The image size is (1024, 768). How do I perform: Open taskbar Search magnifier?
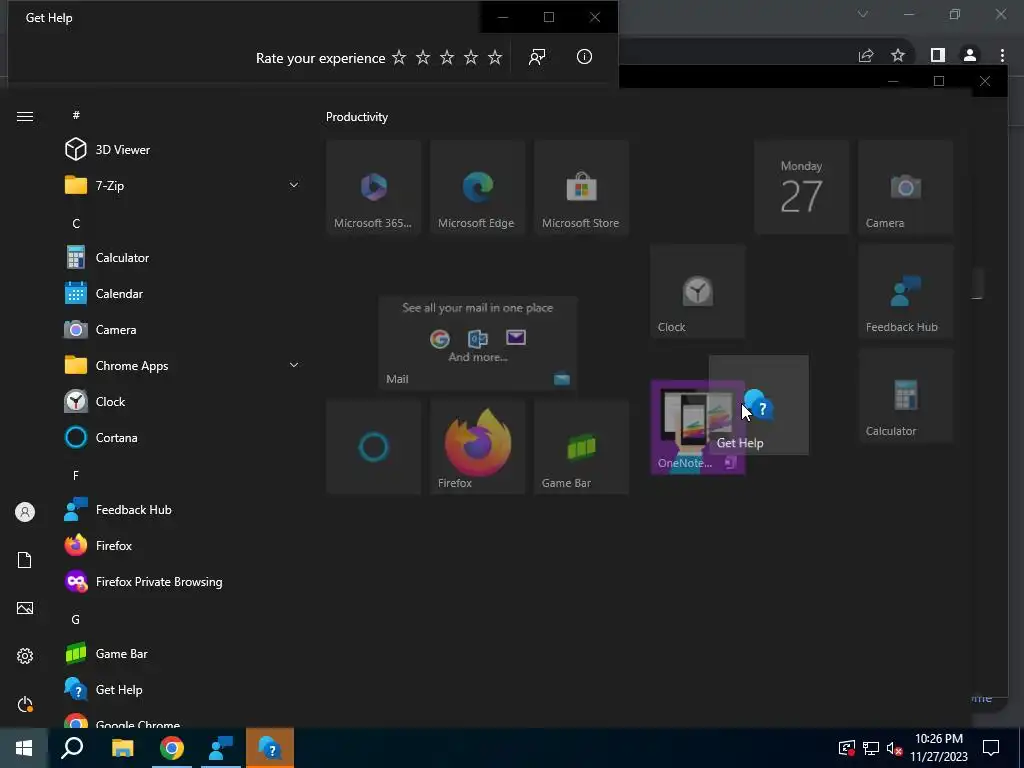coord(72,748)
